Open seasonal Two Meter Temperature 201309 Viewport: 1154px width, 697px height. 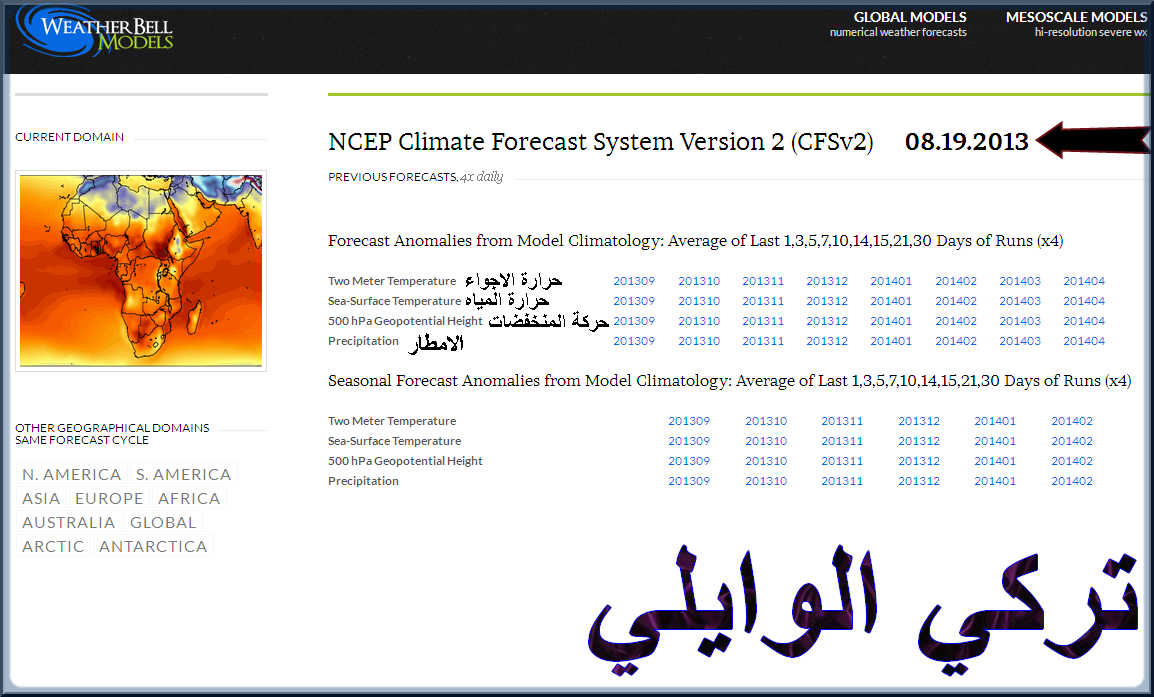point(689,421)
